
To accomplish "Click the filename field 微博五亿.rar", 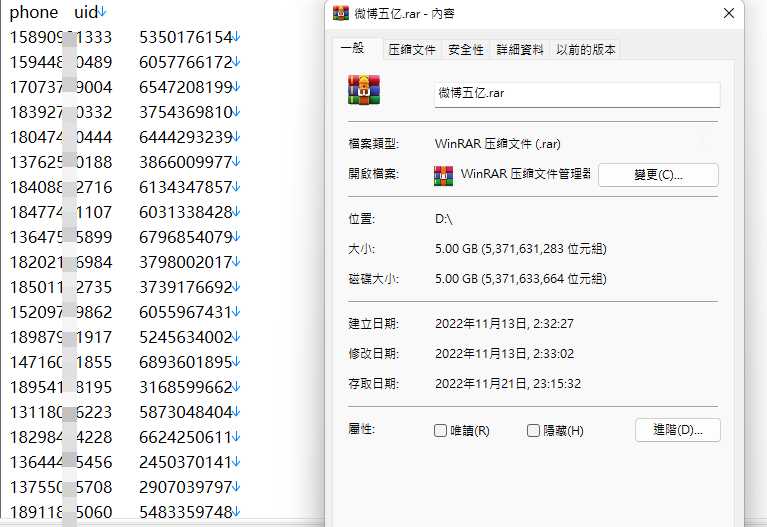I will tap(577, 94).
